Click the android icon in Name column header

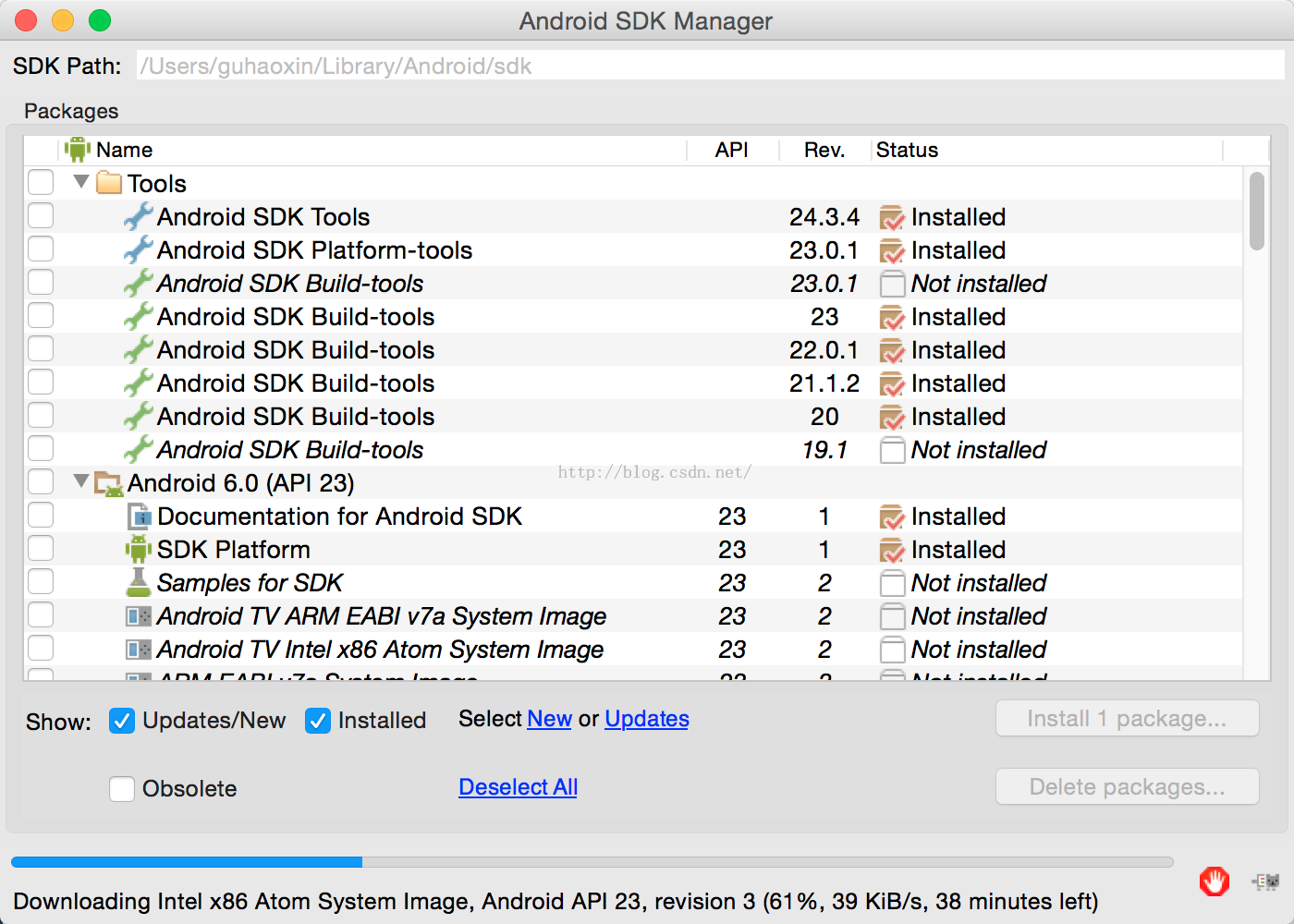coord(78,149)
